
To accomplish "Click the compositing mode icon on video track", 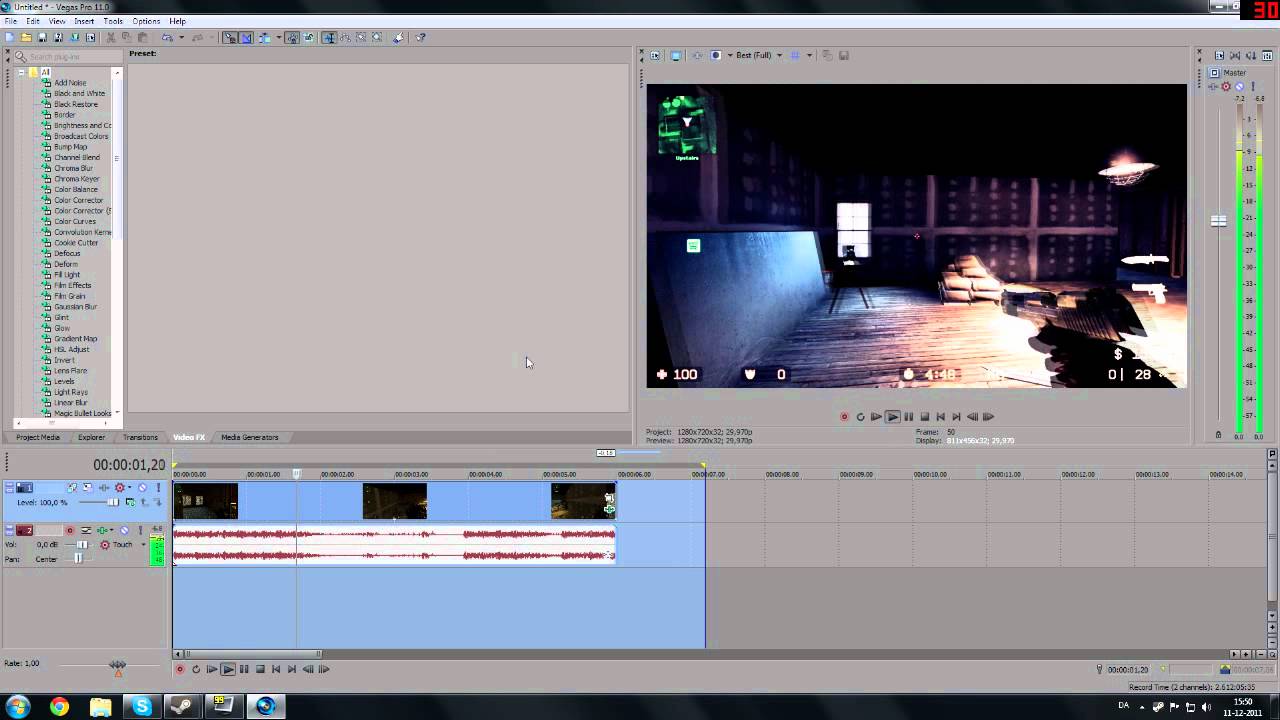I will click(x=130, y=502).
